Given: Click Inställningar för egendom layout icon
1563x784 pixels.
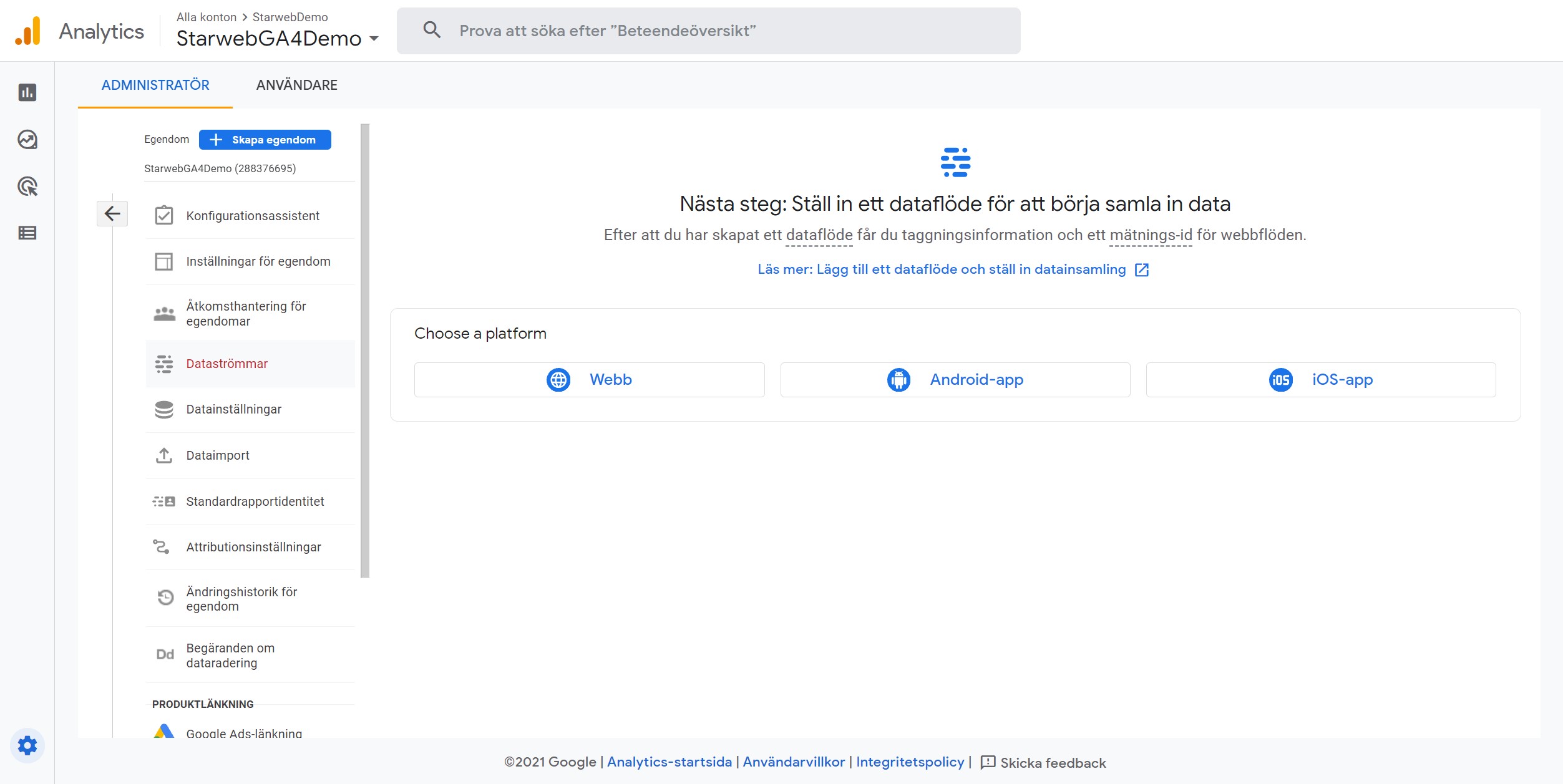Looking at the screenshot, I should coord(164,261).
